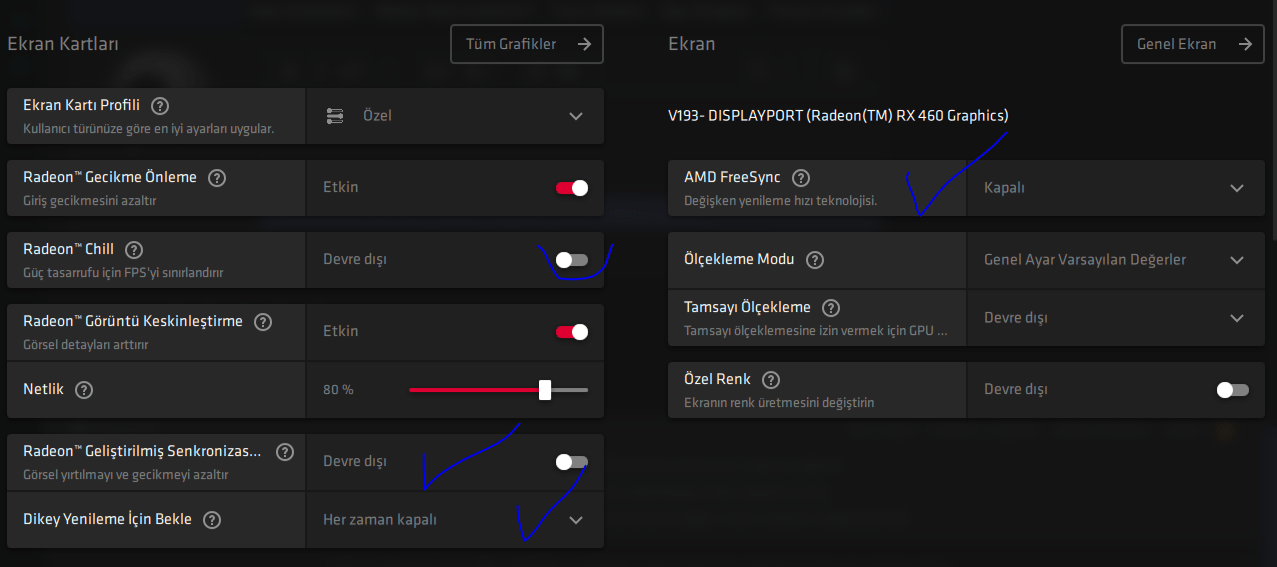Image resolution: width=1277 pixels, height=567 pixels.
Task: Enable Radeon Geliştirilmiş Senkronizasyon toggle
Action: point(572,461)
